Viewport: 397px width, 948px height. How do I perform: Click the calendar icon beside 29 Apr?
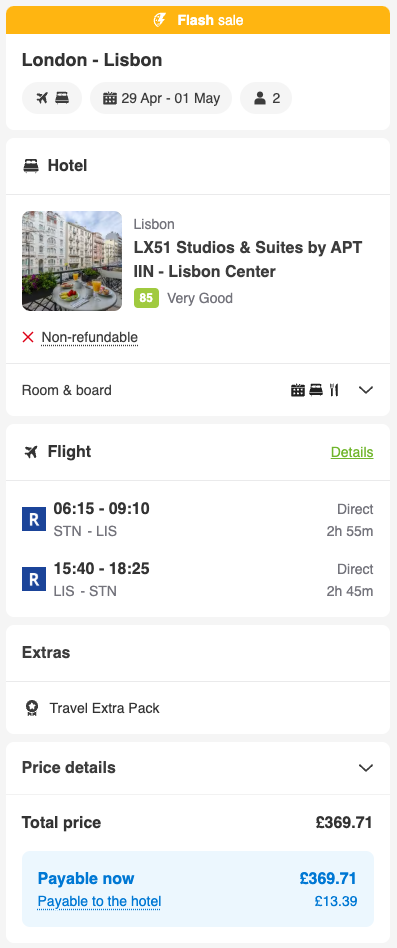pos(109,98)
